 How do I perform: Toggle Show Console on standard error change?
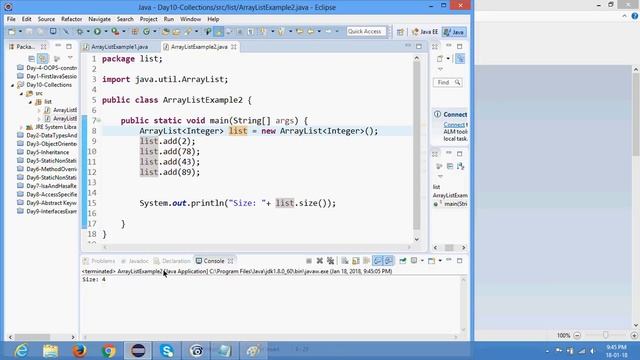pos(388,261)
